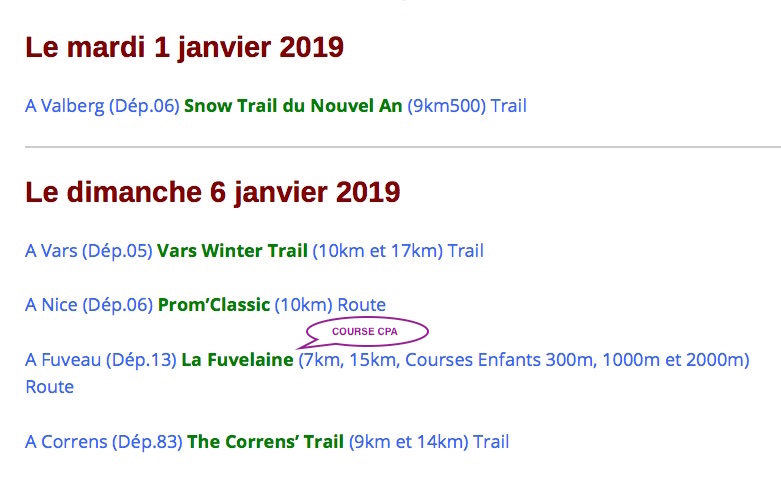The image size is (781, 481).
Task: Click the COURSE CPA speech bubble
Action: coord(365,332)
